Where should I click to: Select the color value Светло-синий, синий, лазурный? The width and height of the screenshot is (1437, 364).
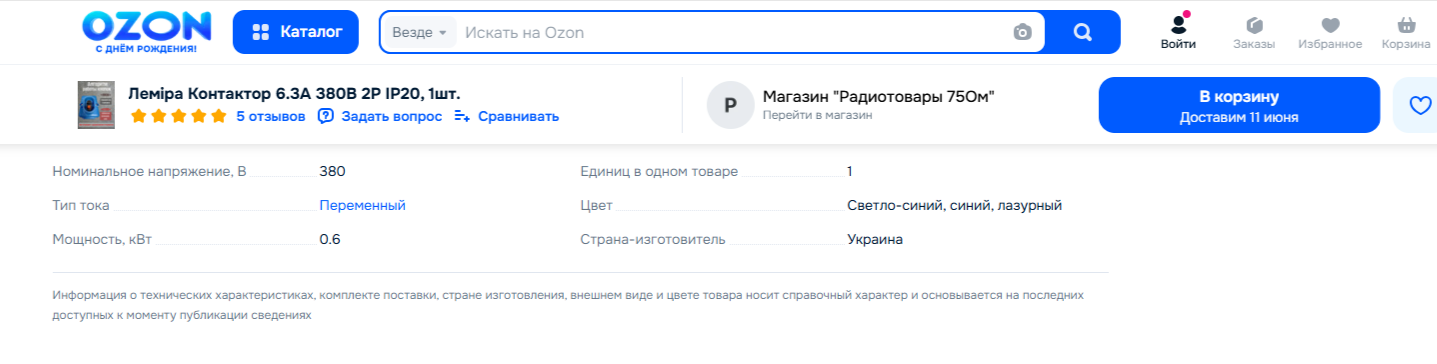954,205
